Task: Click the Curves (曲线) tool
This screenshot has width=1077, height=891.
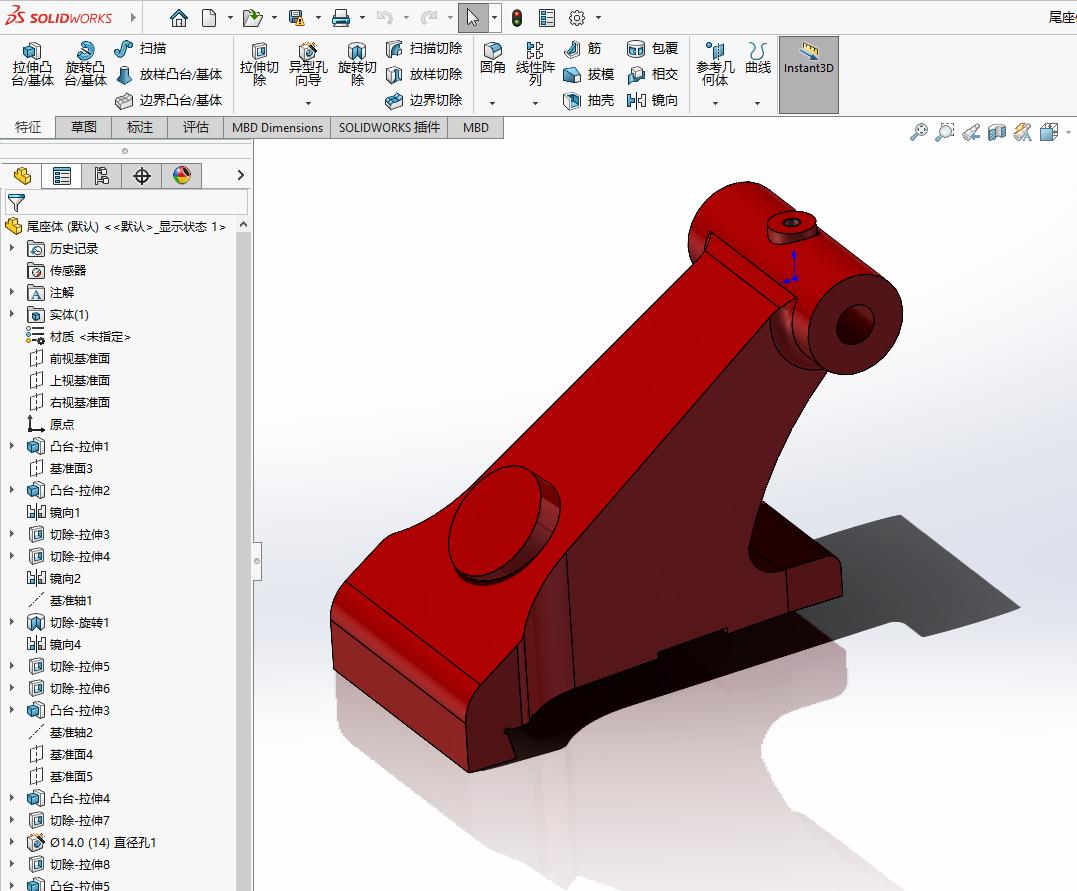Action: pos(758,58)
